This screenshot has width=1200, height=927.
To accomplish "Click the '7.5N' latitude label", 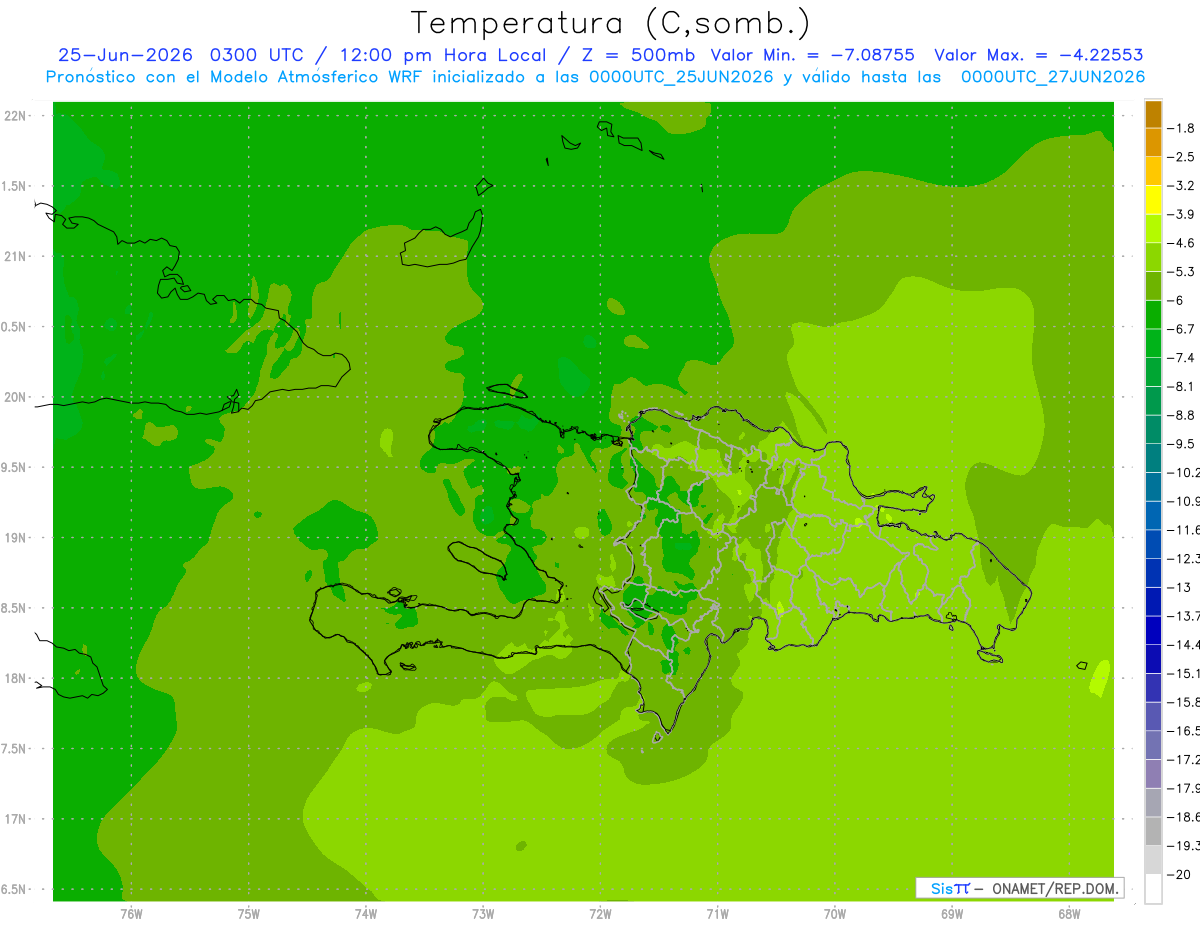I will (14, 749).
